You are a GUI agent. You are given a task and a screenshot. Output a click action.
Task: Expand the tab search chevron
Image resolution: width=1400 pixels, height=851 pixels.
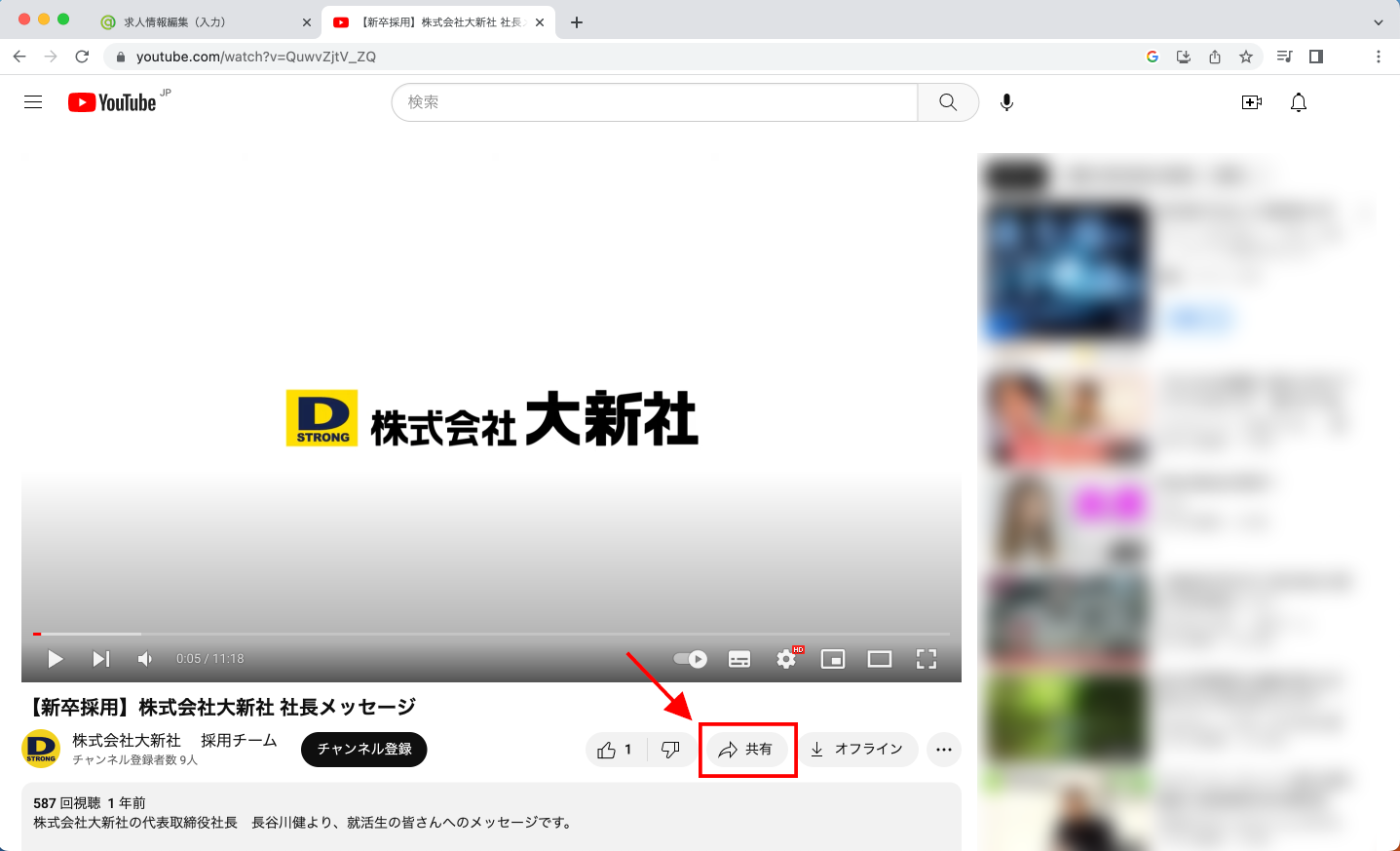1379,22
